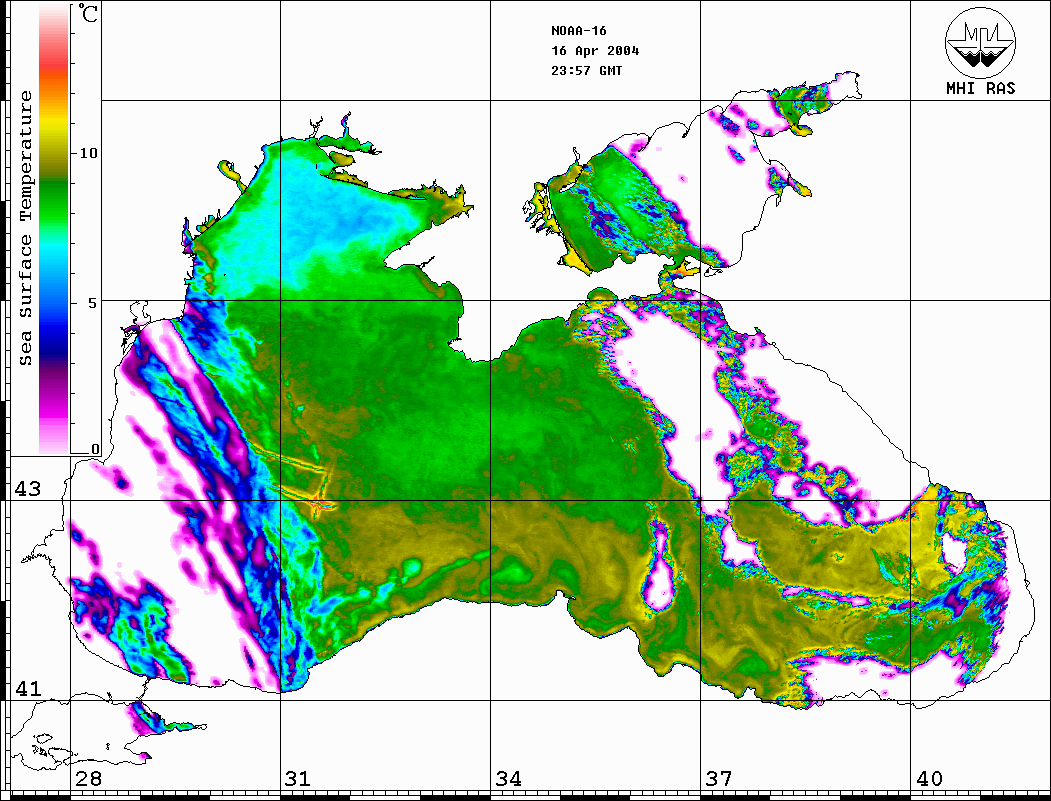Click the temperature color scale bar
1051x801 pixels.
tap(54, 230)
